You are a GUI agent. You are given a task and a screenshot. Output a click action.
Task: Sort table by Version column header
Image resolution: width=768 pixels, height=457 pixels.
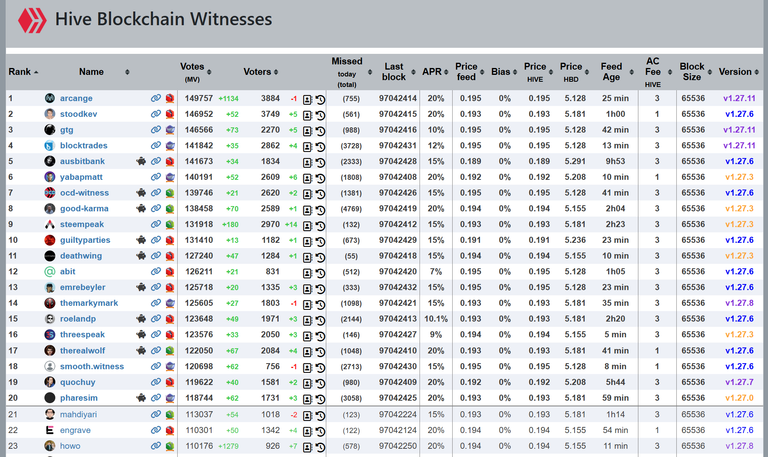(739, 72)
